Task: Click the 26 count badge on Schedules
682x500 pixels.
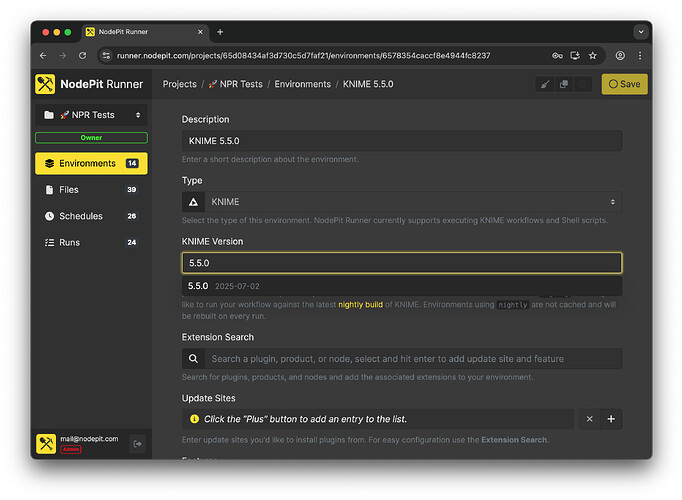Action: coord(132,216)
